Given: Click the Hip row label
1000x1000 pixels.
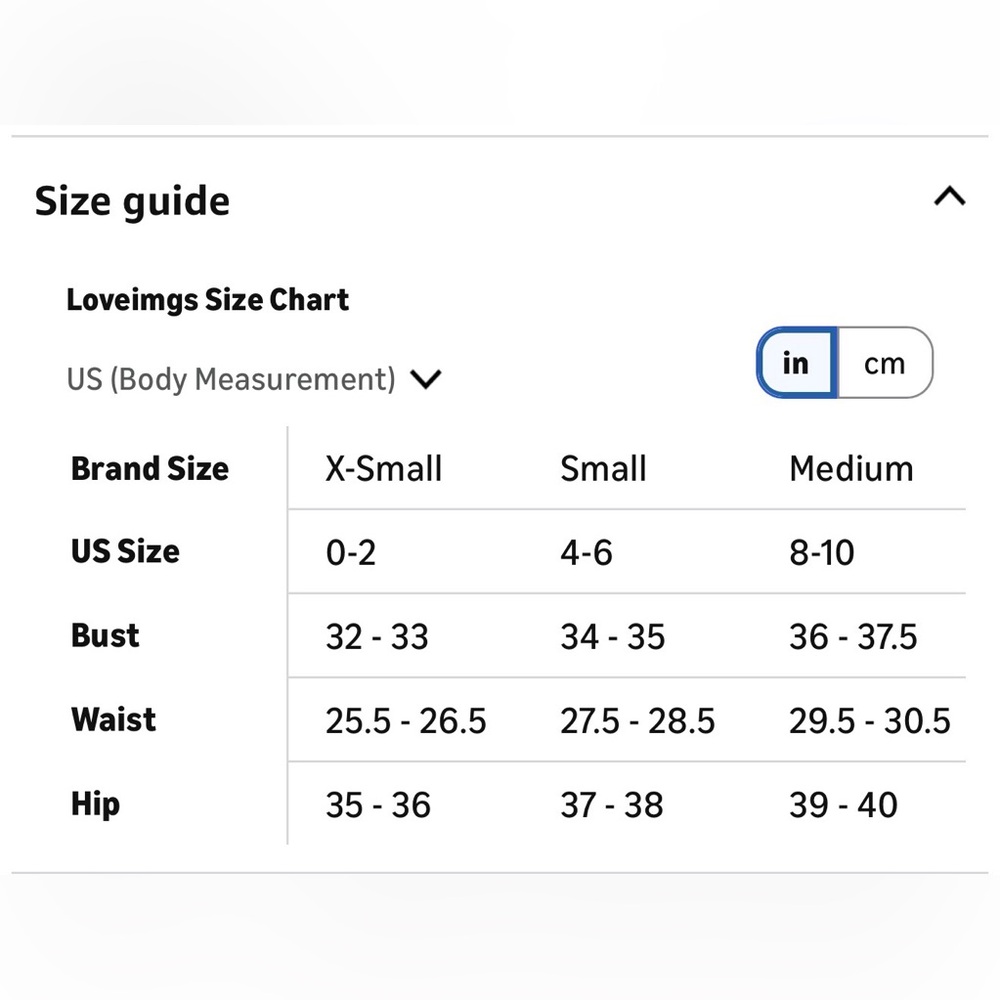Looking at the screenshot, I should (95, 804).
